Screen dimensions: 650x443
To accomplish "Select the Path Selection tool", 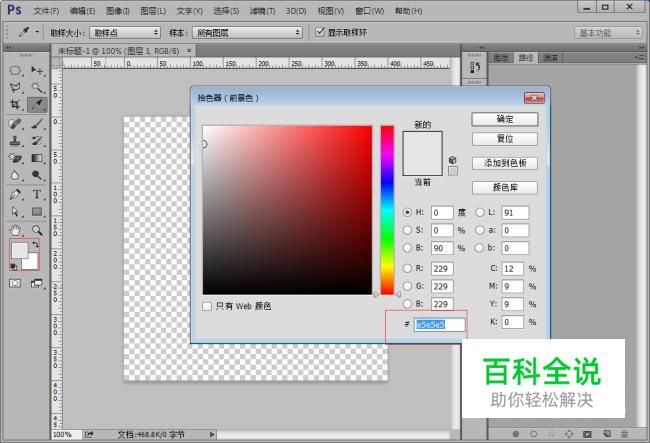I will [15, 212].
